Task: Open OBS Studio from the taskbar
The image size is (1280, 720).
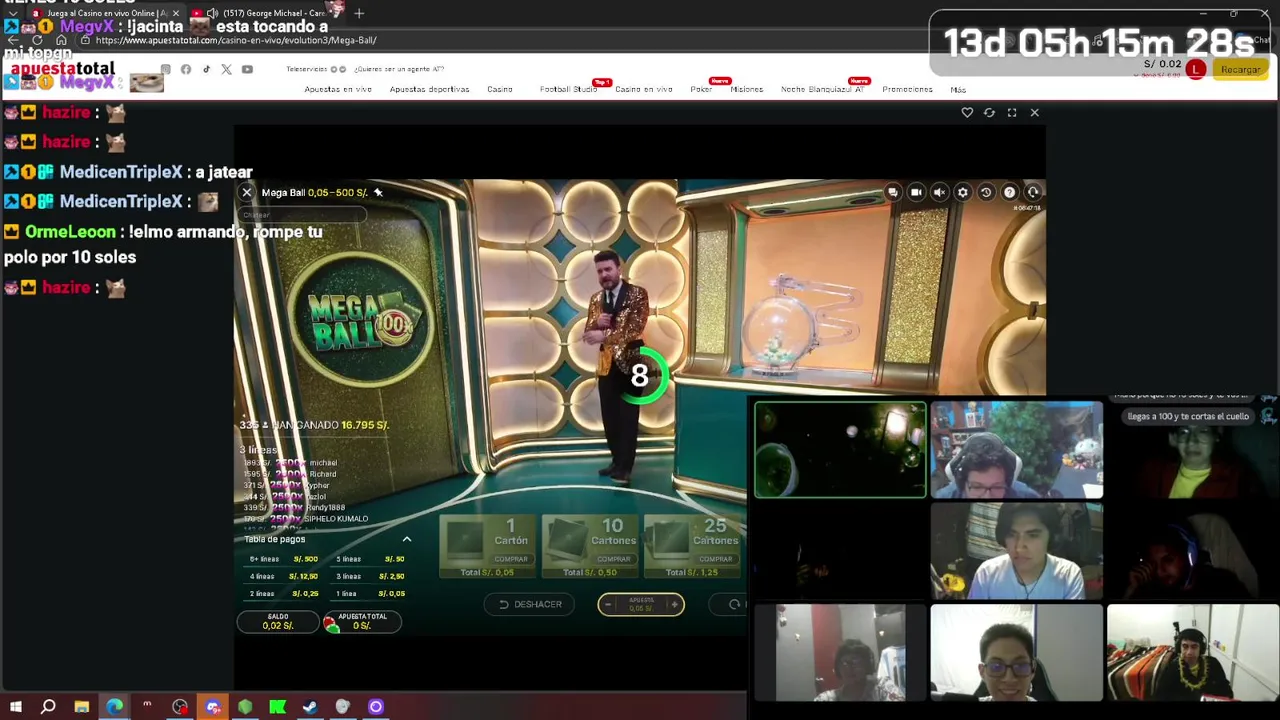Action: click(x=180, y=707)
